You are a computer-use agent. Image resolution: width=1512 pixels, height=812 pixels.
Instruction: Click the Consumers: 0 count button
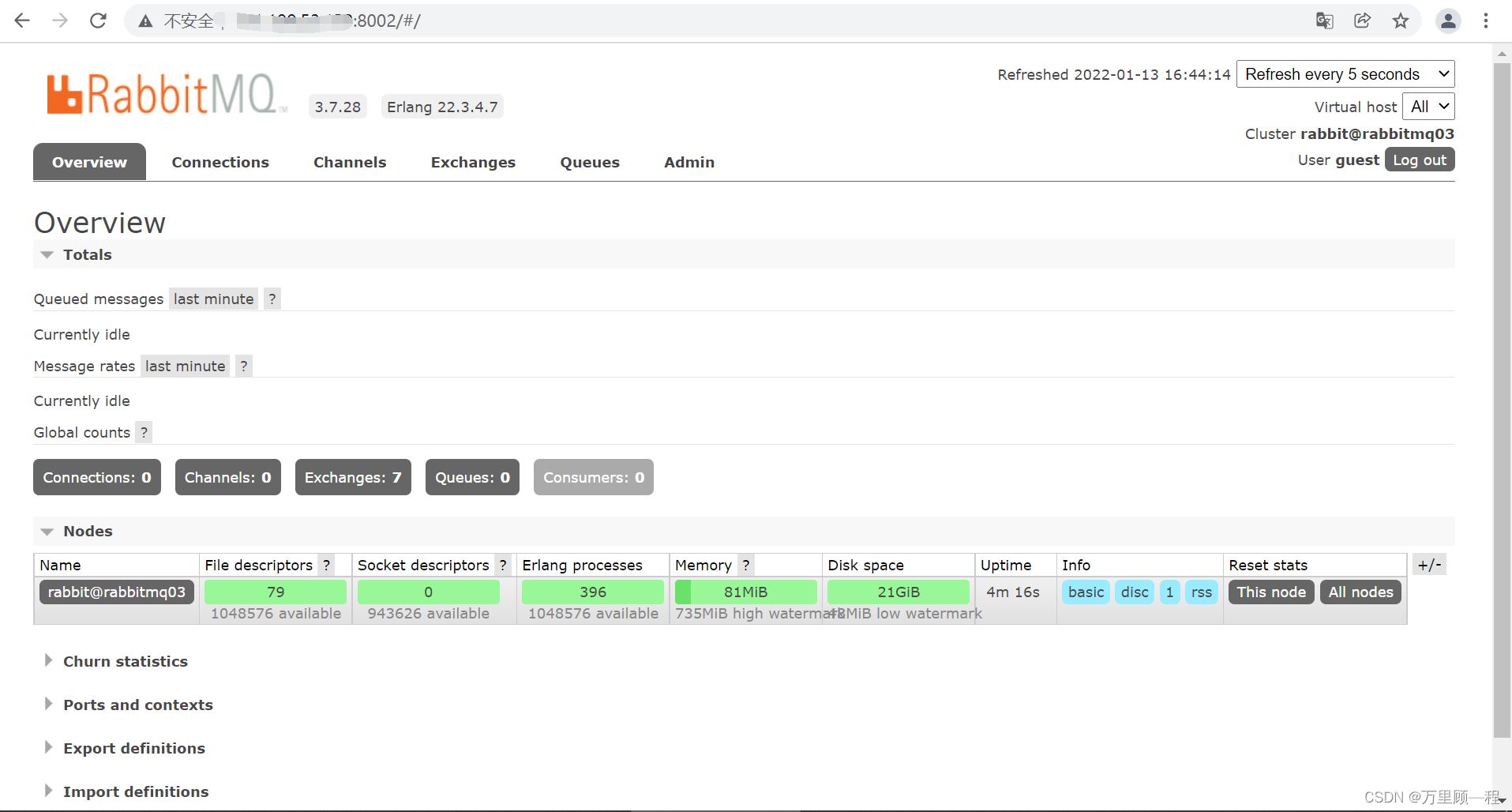tap(594, 477)
